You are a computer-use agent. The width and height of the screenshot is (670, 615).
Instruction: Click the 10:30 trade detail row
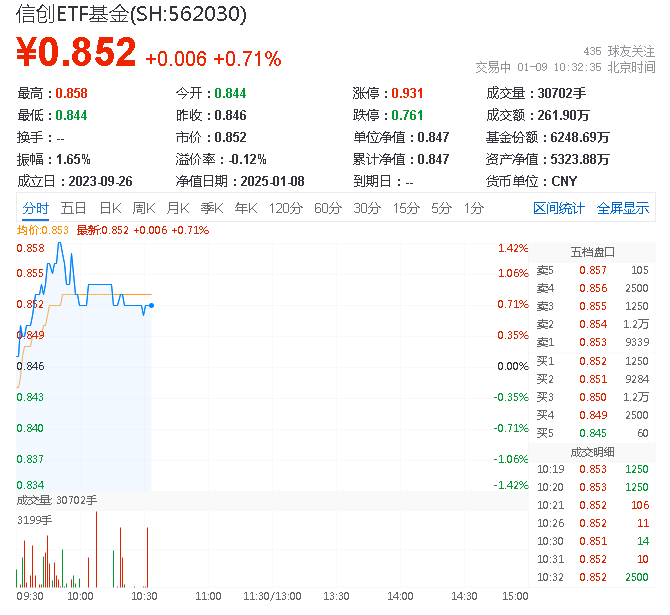(592, 541)
